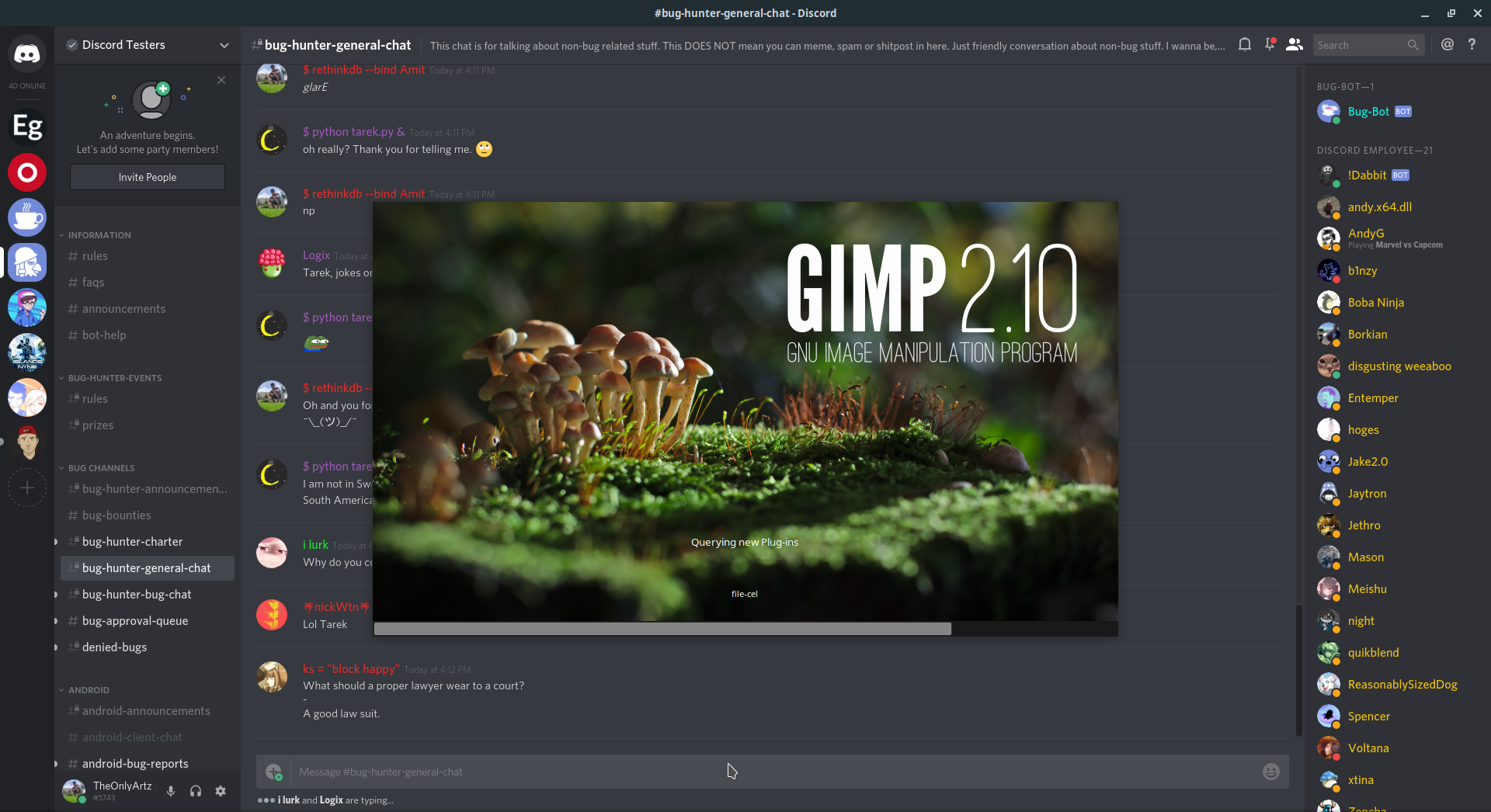Click ks user avatar thumbnail in chat
The width and height of the screenshot is (1491, 812).
tap(272, 677)
